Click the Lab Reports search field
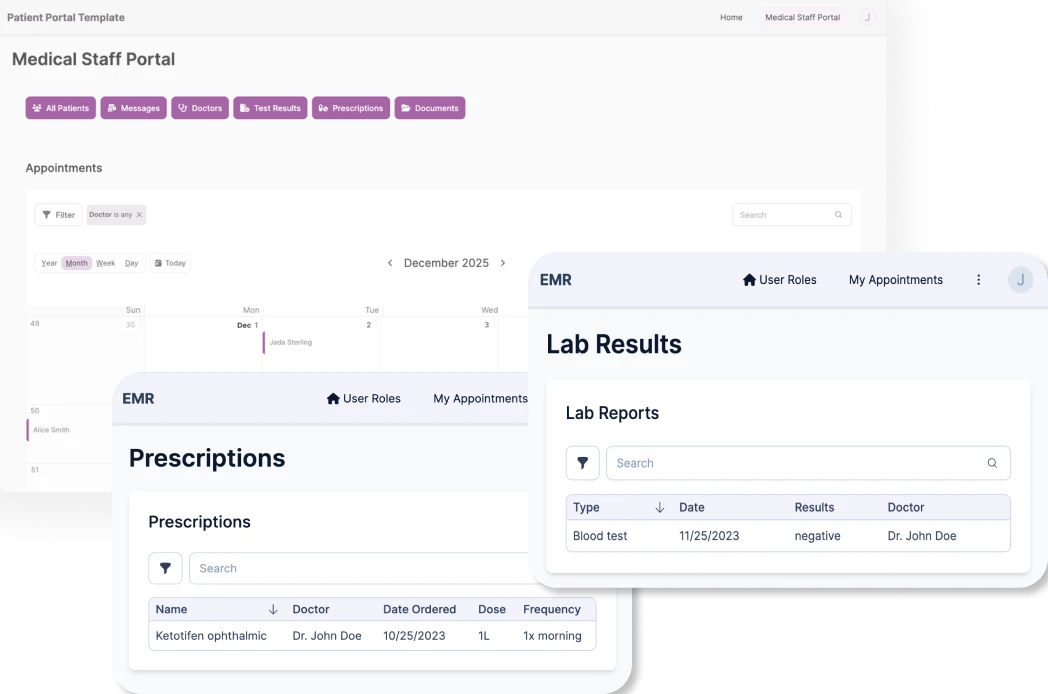This screenshot has width=1048, height=694. (x=795, y=463)
